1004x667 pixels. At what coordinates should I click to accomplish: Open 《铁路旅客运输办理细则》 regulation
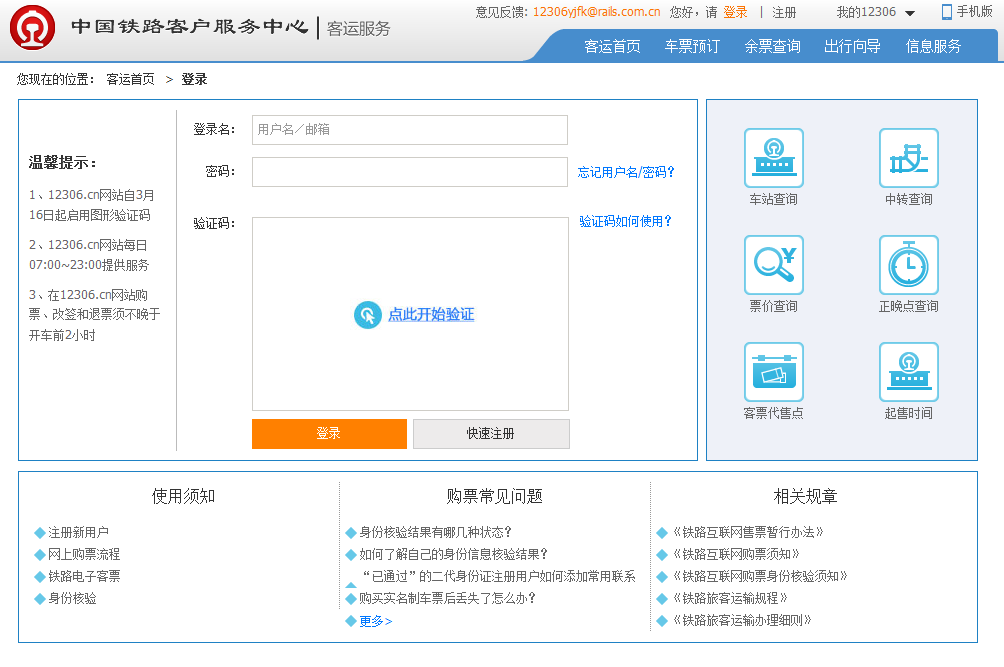tap(742, 620)
